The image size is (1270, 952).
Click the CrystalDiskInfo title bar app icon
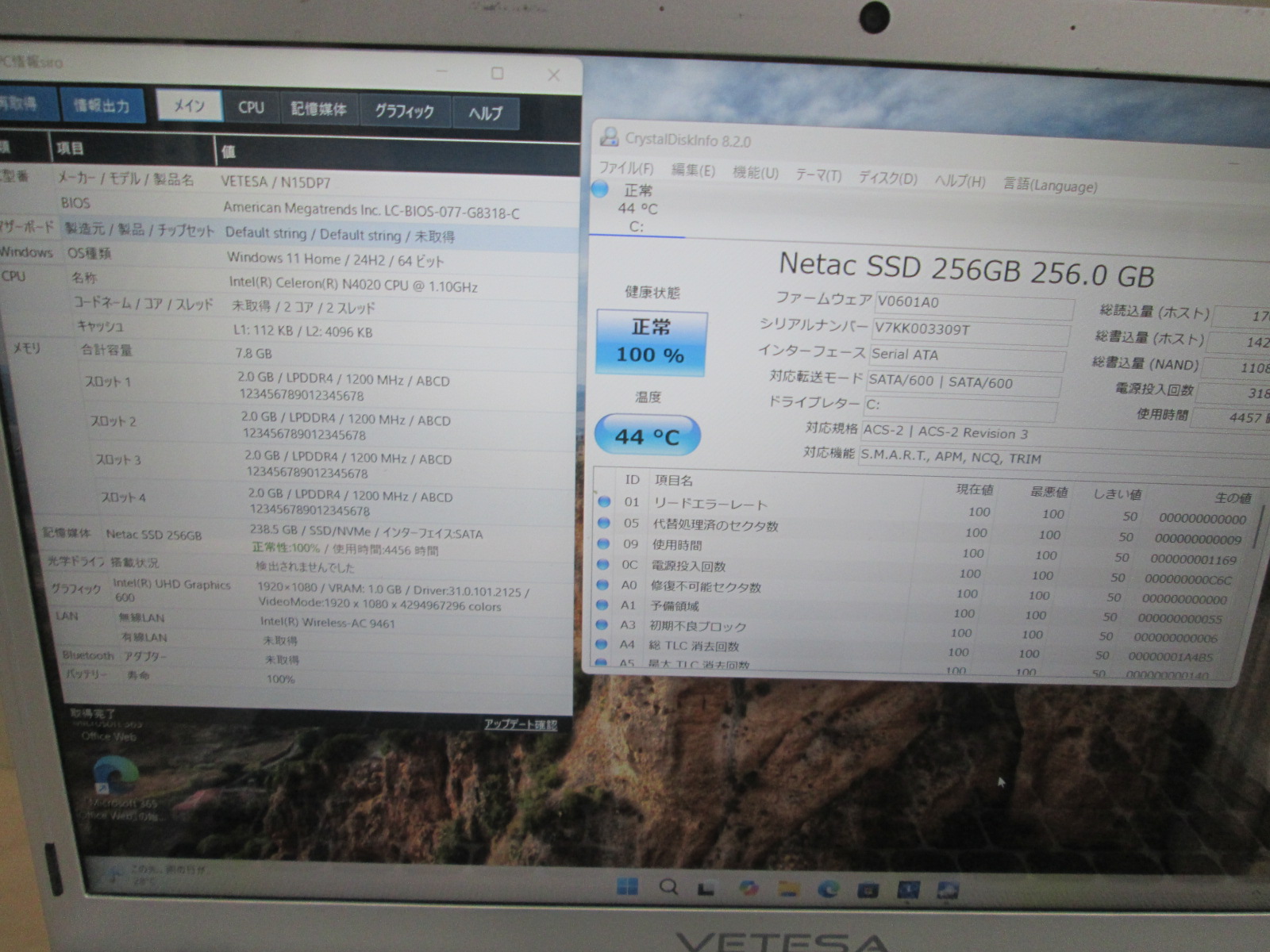(x=609, y=136)
